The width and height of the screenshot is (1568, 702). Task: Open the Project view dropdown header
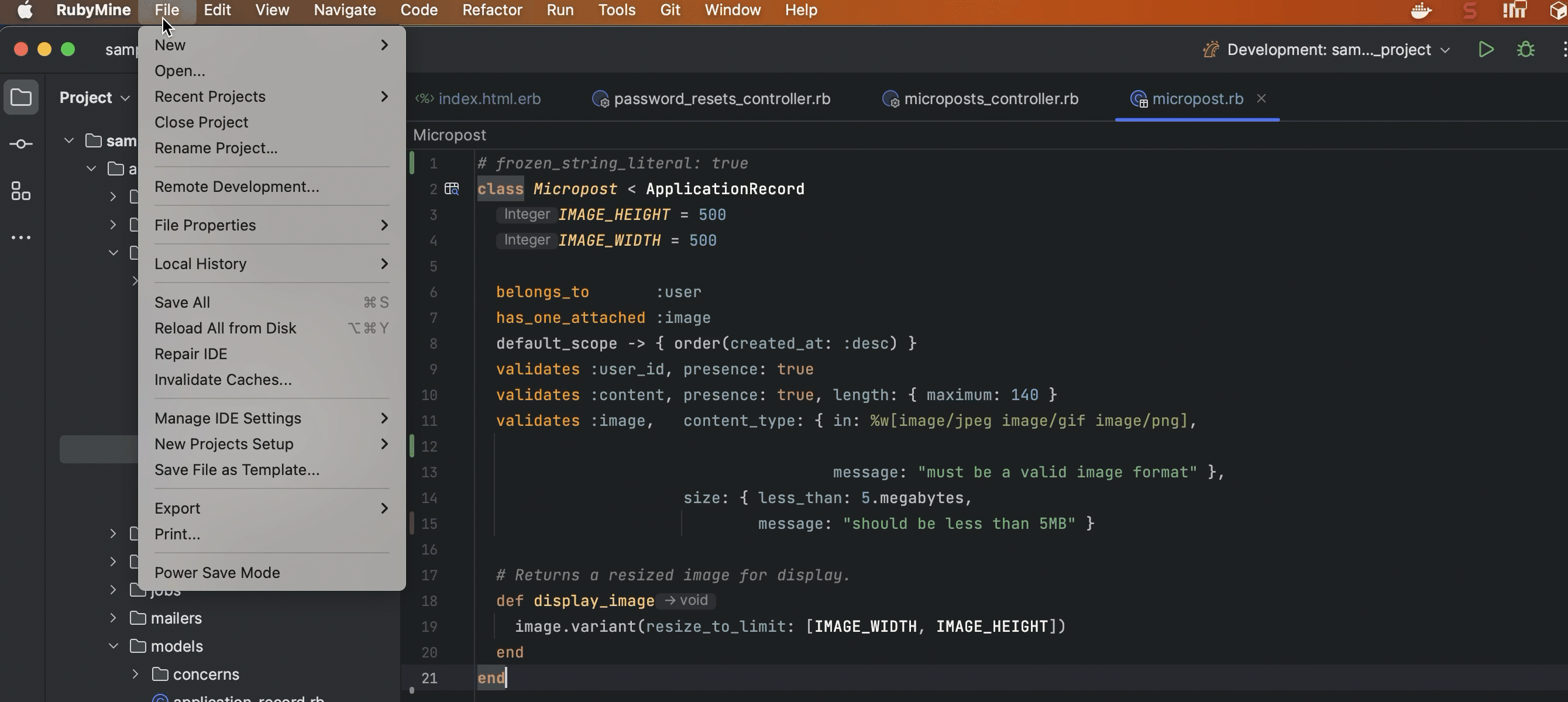click(94, 98)
